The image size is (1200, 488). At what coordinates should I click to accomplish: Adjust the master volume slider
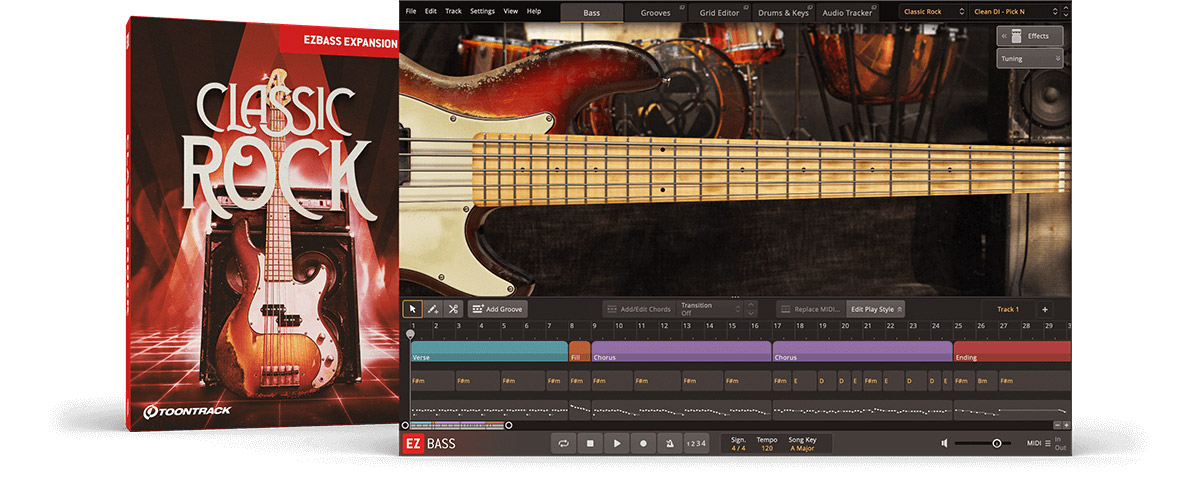pos(996,443)
